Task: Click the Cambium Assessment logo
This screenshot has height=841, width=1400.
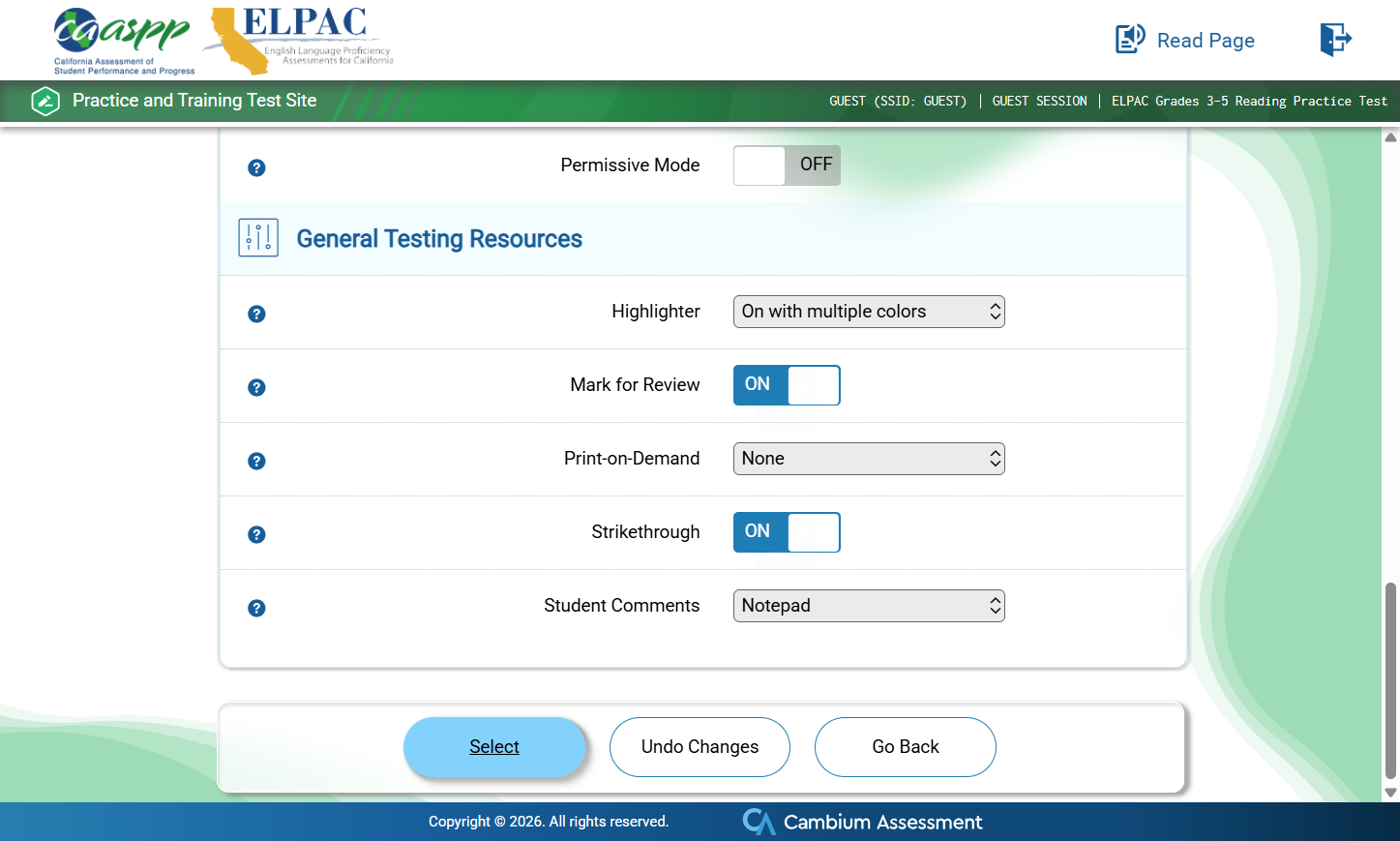Action: pos(862,822)
